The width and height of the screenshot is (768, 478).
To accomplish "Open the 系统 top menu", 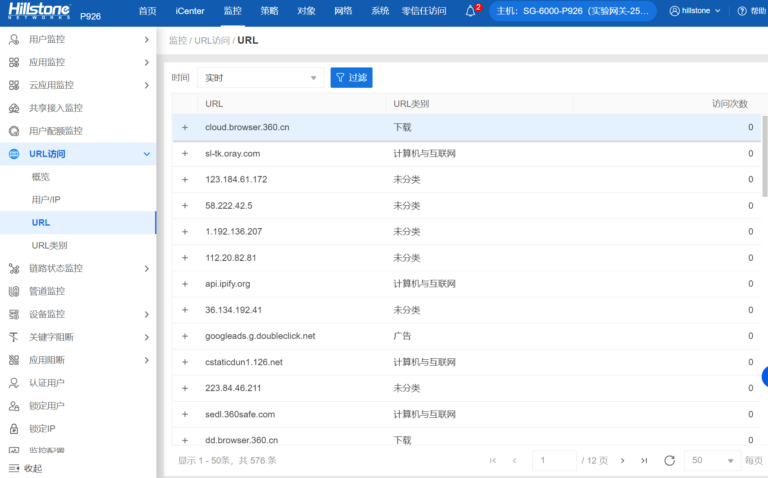I will pyautogui.click(x=380, y=11).
